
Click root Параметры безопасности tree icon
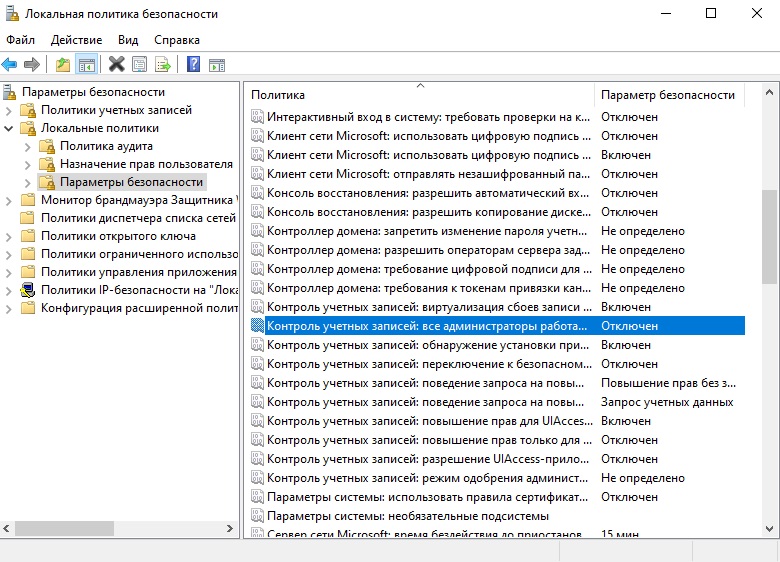[9, 92]
